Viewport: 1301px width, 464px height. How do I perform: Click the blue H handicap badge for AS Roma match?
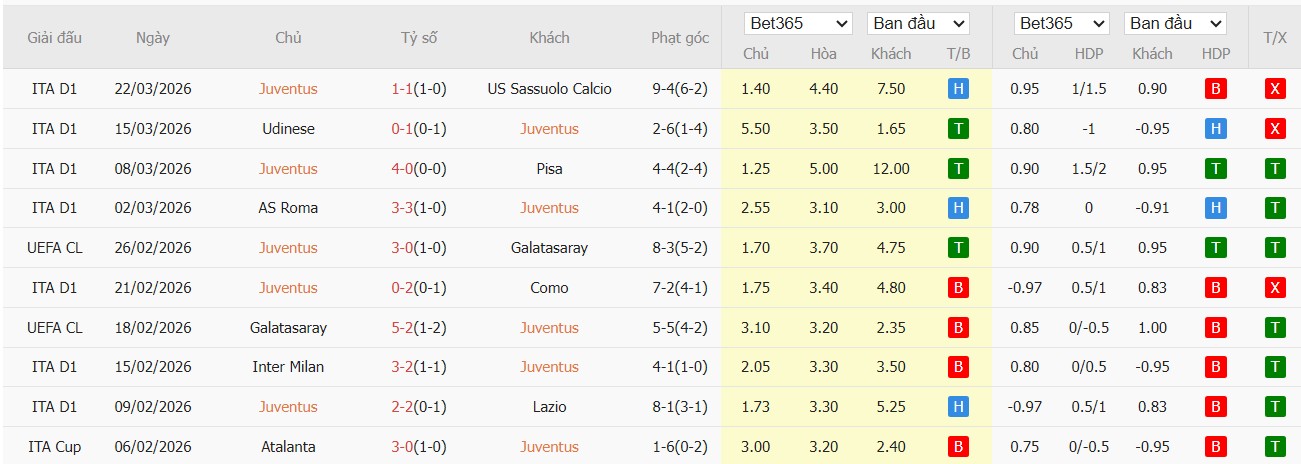coord(1216,208)
